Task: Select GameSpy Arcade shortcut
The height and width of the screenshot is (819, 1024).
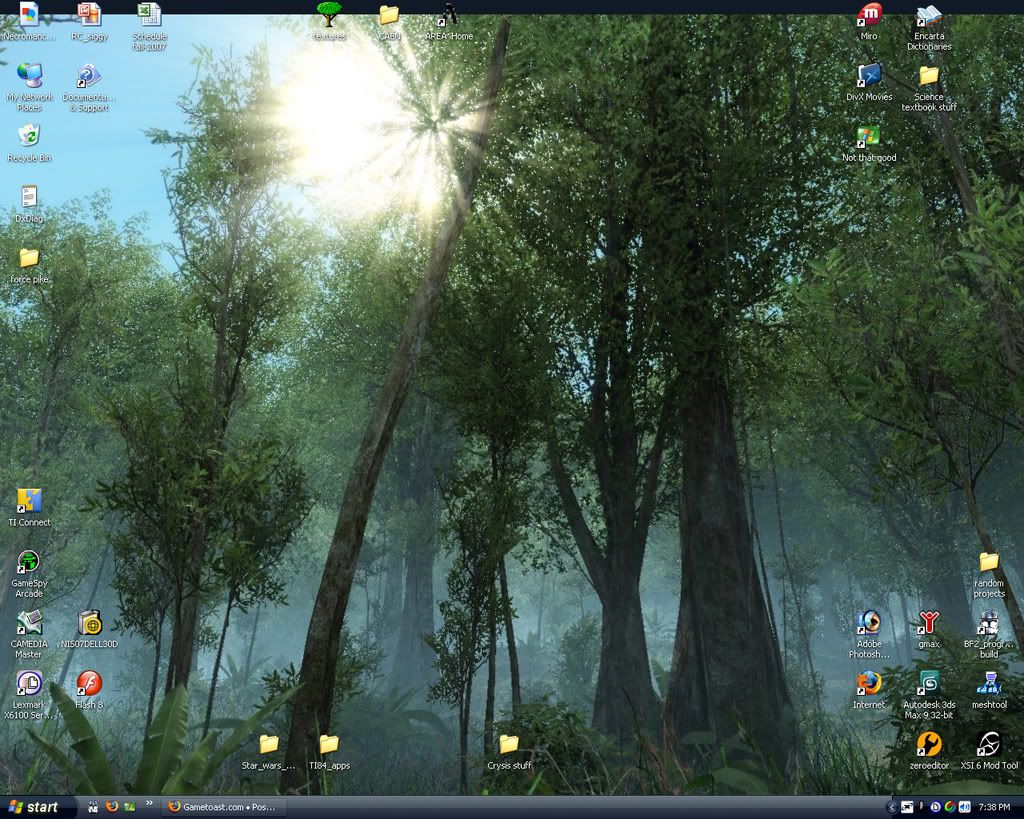Action: coord(29,573)
